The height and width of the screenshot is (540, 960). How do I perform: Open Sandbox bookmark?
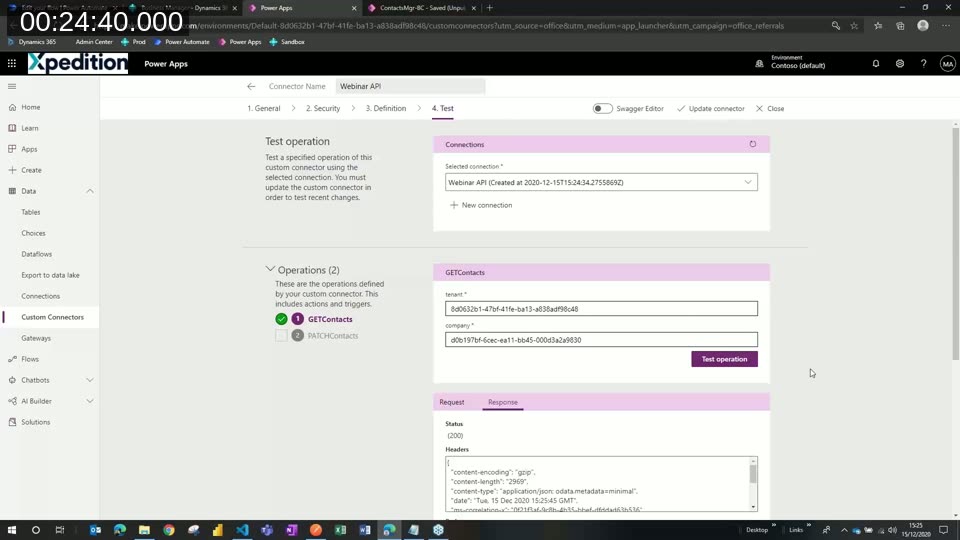pyautogui.click(x=287, y=42)
